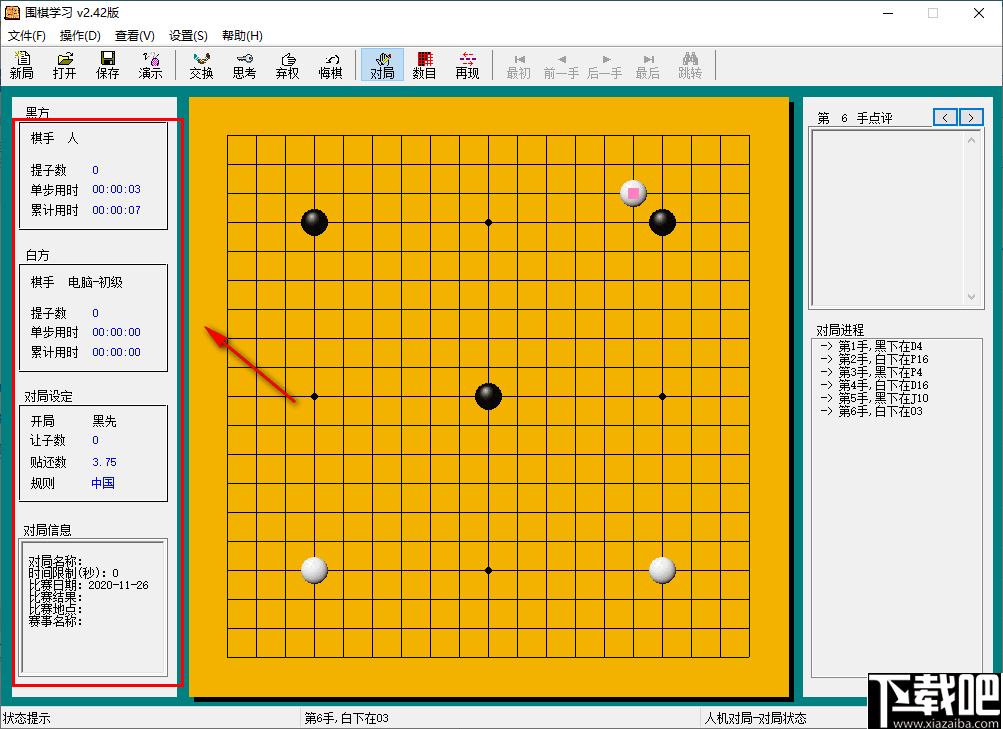This screenshot has width=1003, height=729.
Task: Enable 再现 replay mode
Action: [466, 66]
